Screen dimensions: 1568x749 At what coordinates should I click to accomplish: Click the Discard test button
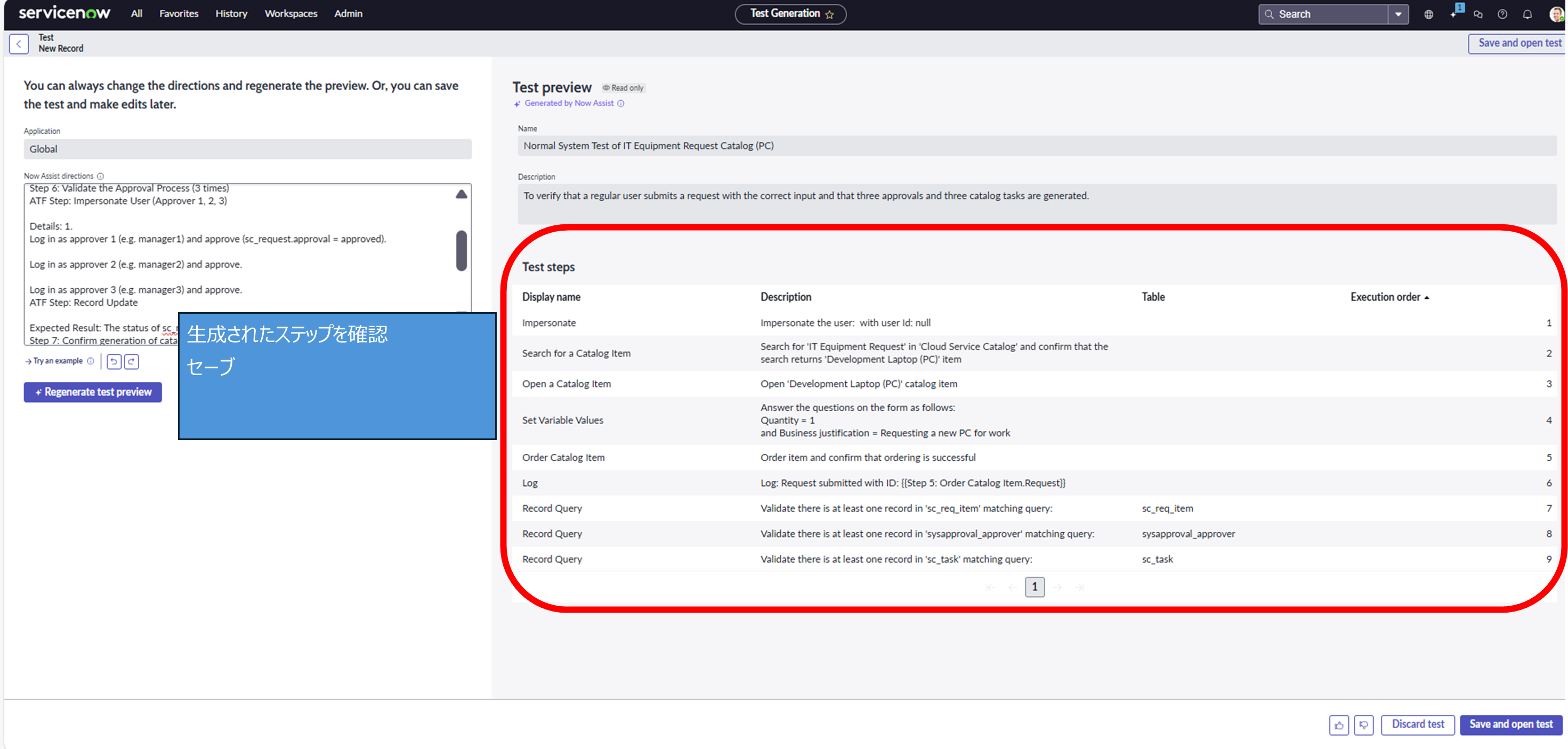[1417, 724]
